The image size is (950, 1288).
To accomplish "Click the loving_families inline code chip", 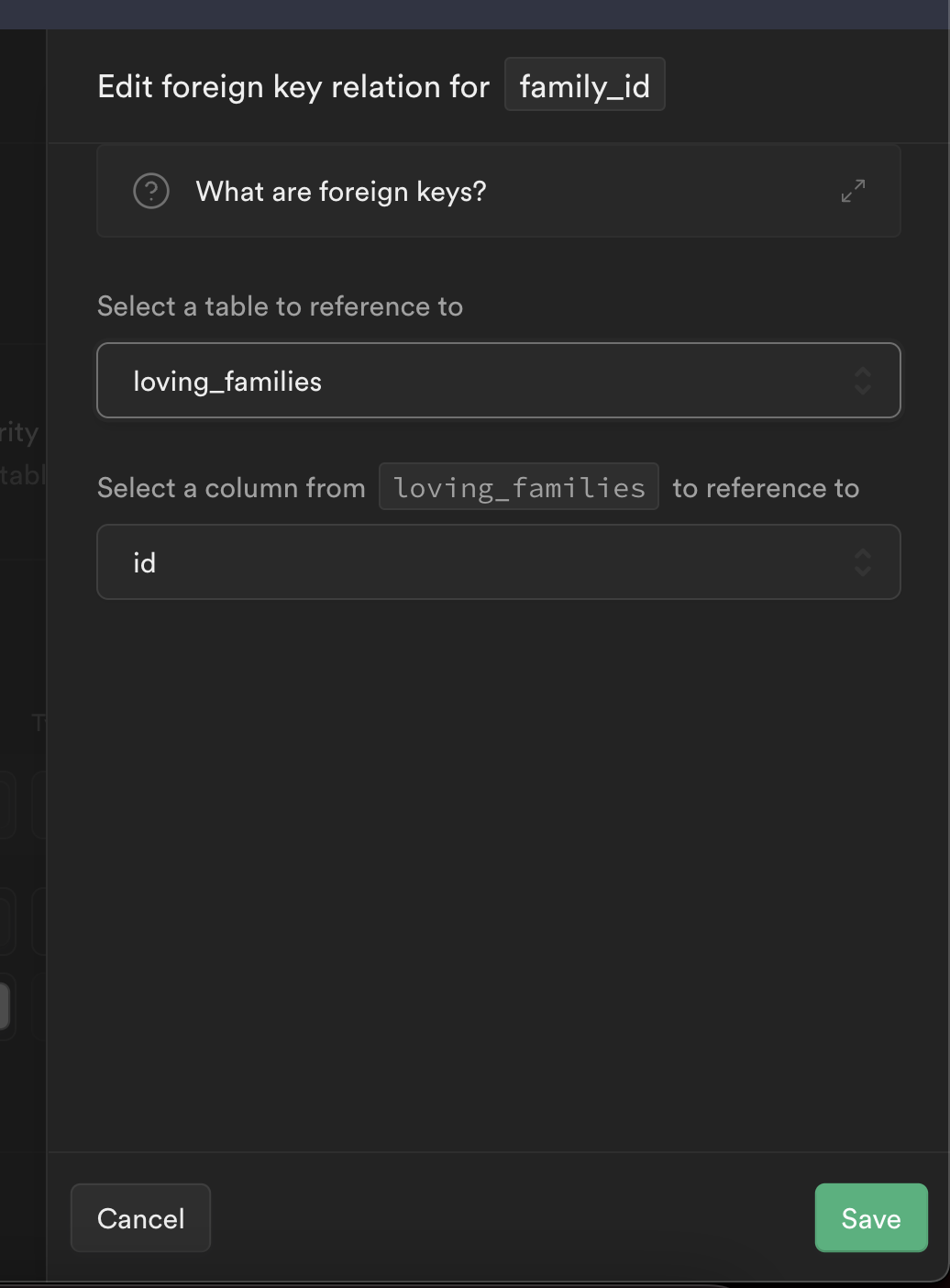I will pos(518,487).
